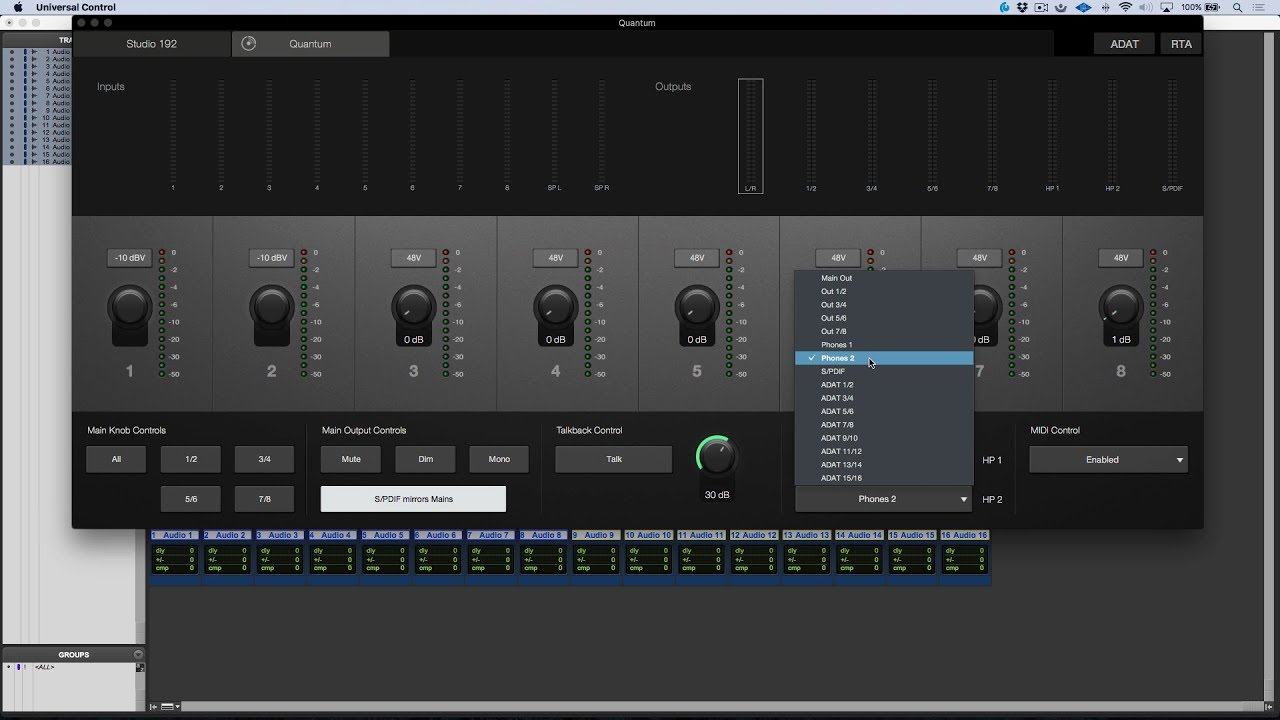Viewport: 1280px width, 720px height.
Task: Select the L/R output meter
Action: pos(750,136)
